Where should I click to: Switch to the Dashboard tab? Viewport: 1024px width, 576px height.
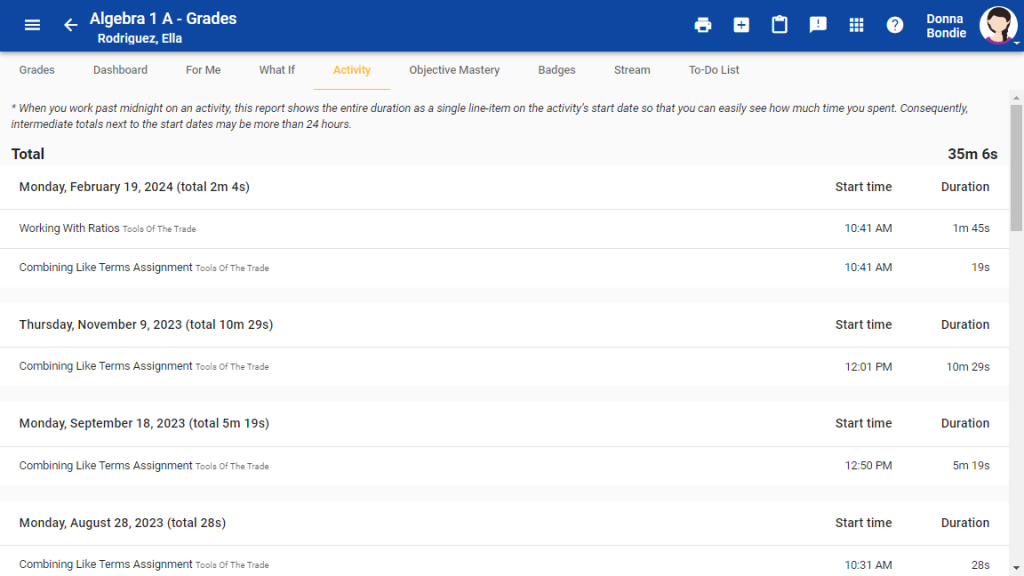120,70
